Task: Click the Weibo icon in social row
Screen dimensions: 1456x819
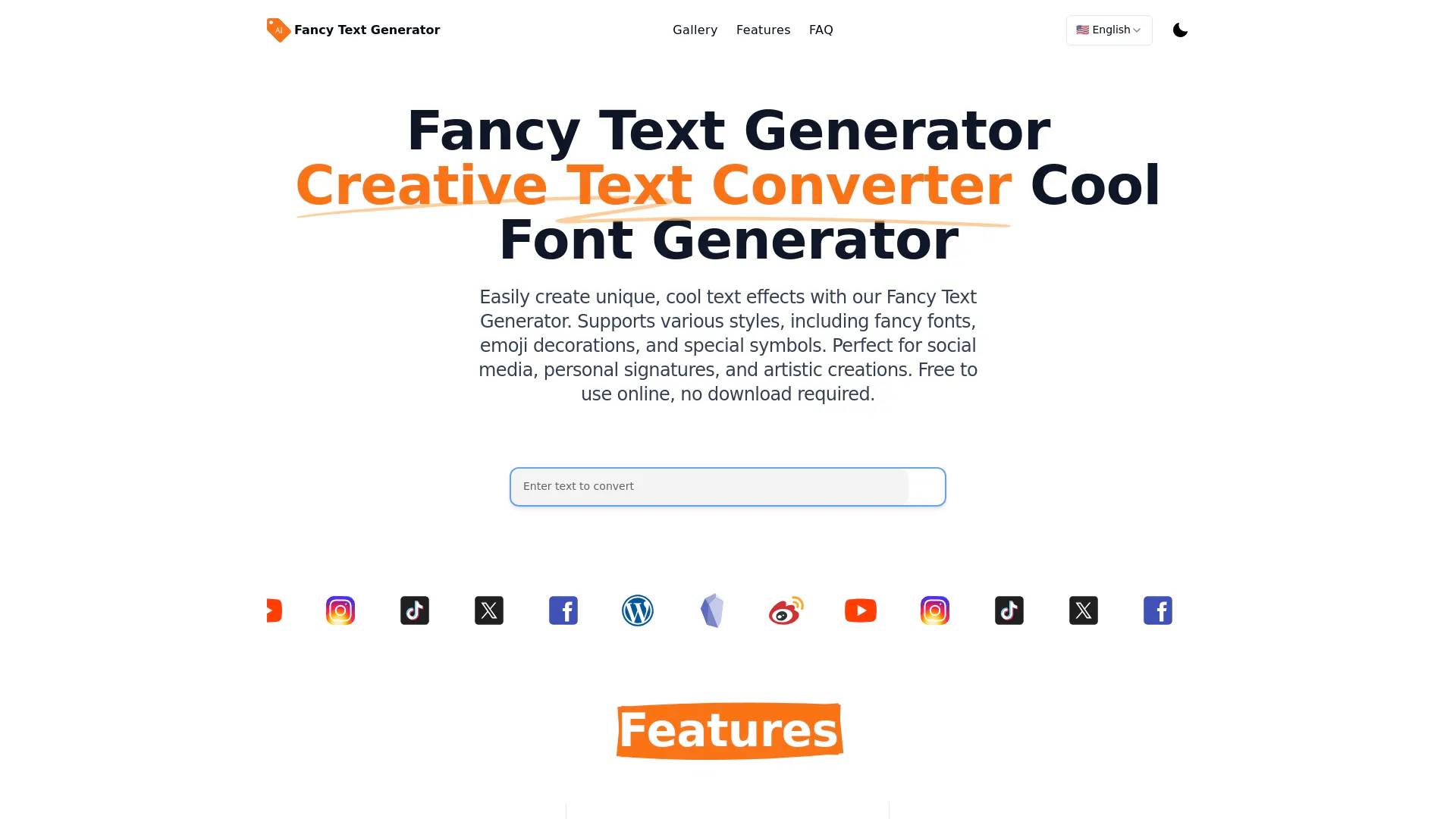Action: (x=786, y=610)
